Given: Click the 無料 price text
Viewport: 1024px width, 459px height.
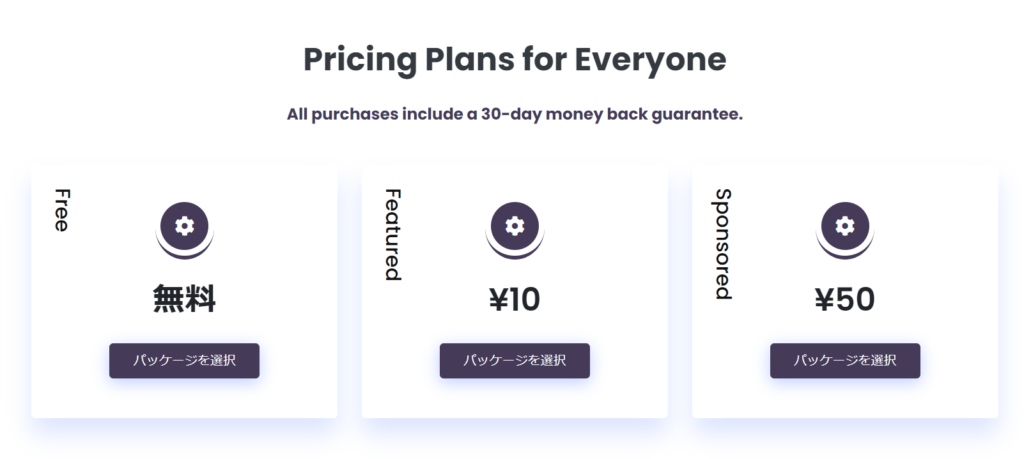Looking at the screenshot, I should tap(184, 300).
